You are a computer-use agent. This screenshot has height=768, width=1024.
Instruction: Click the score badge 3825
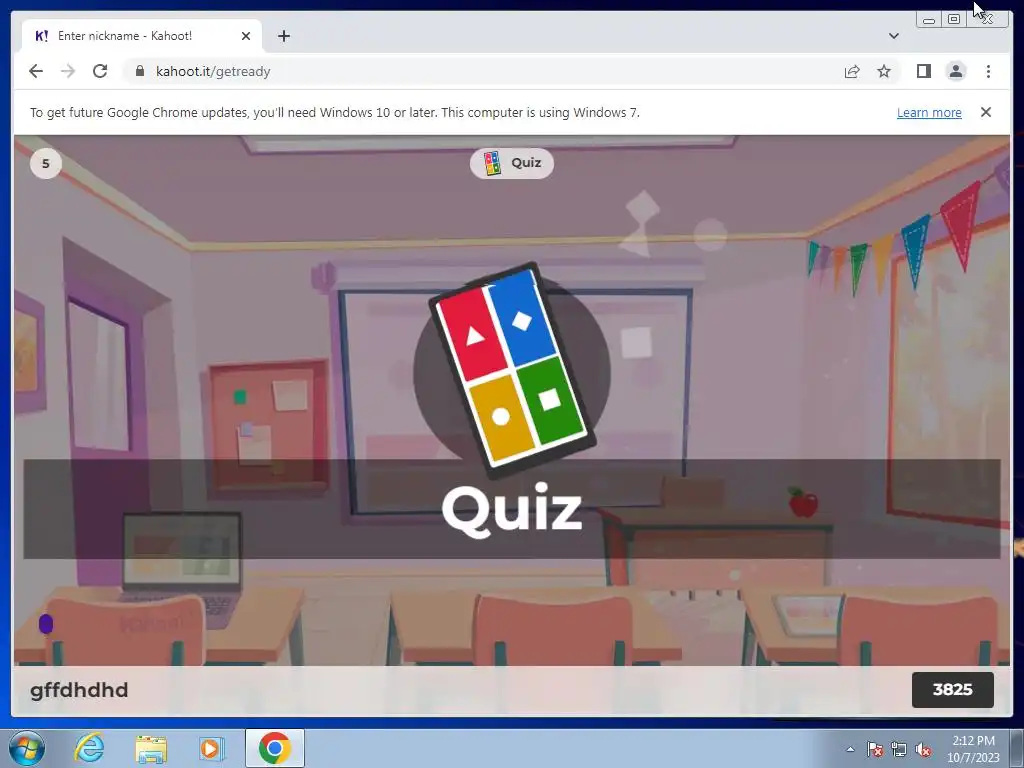coord(953,690)
